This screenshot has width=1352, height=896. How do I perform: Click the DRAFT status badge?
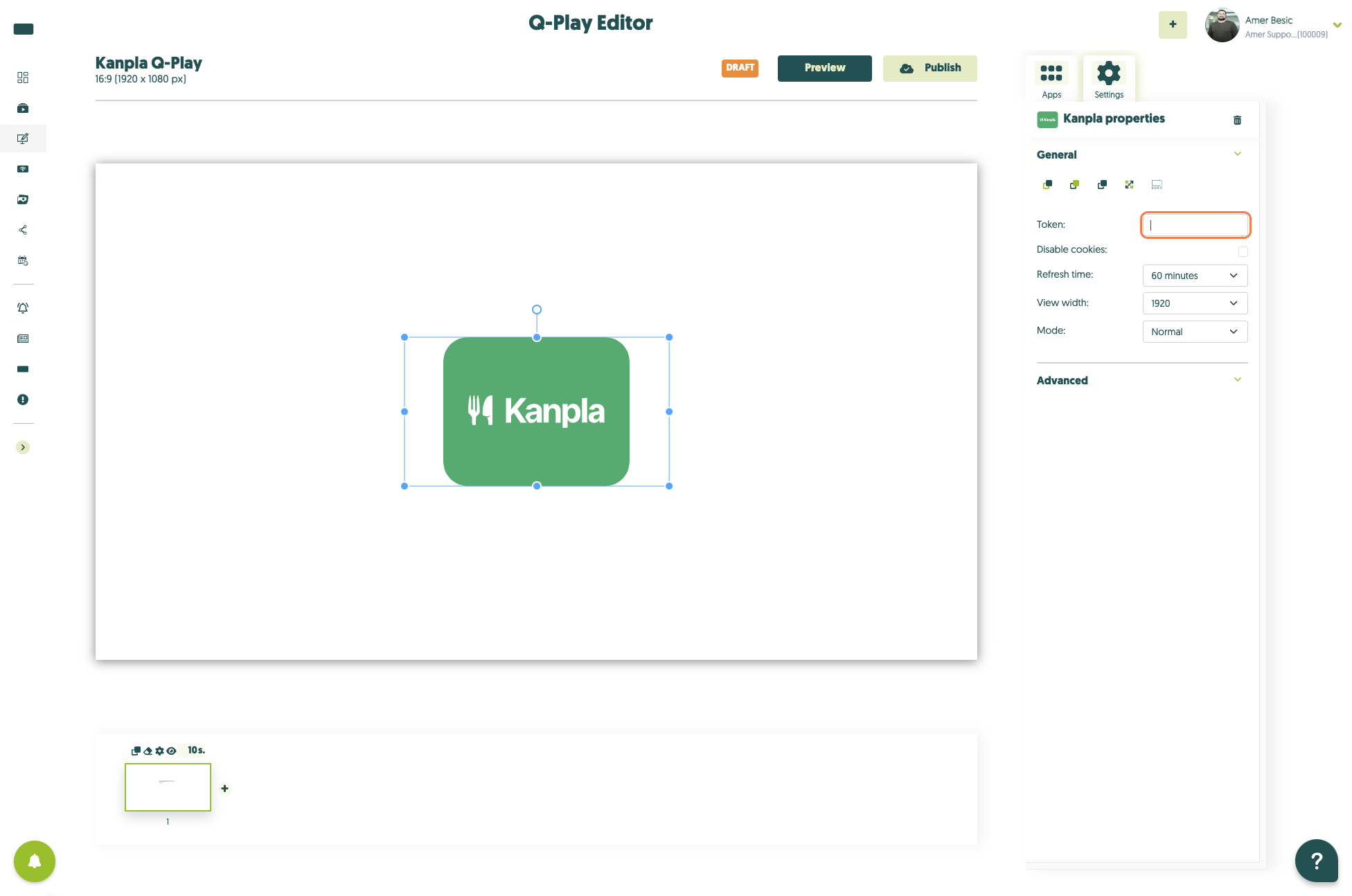(x=740, y=68)
